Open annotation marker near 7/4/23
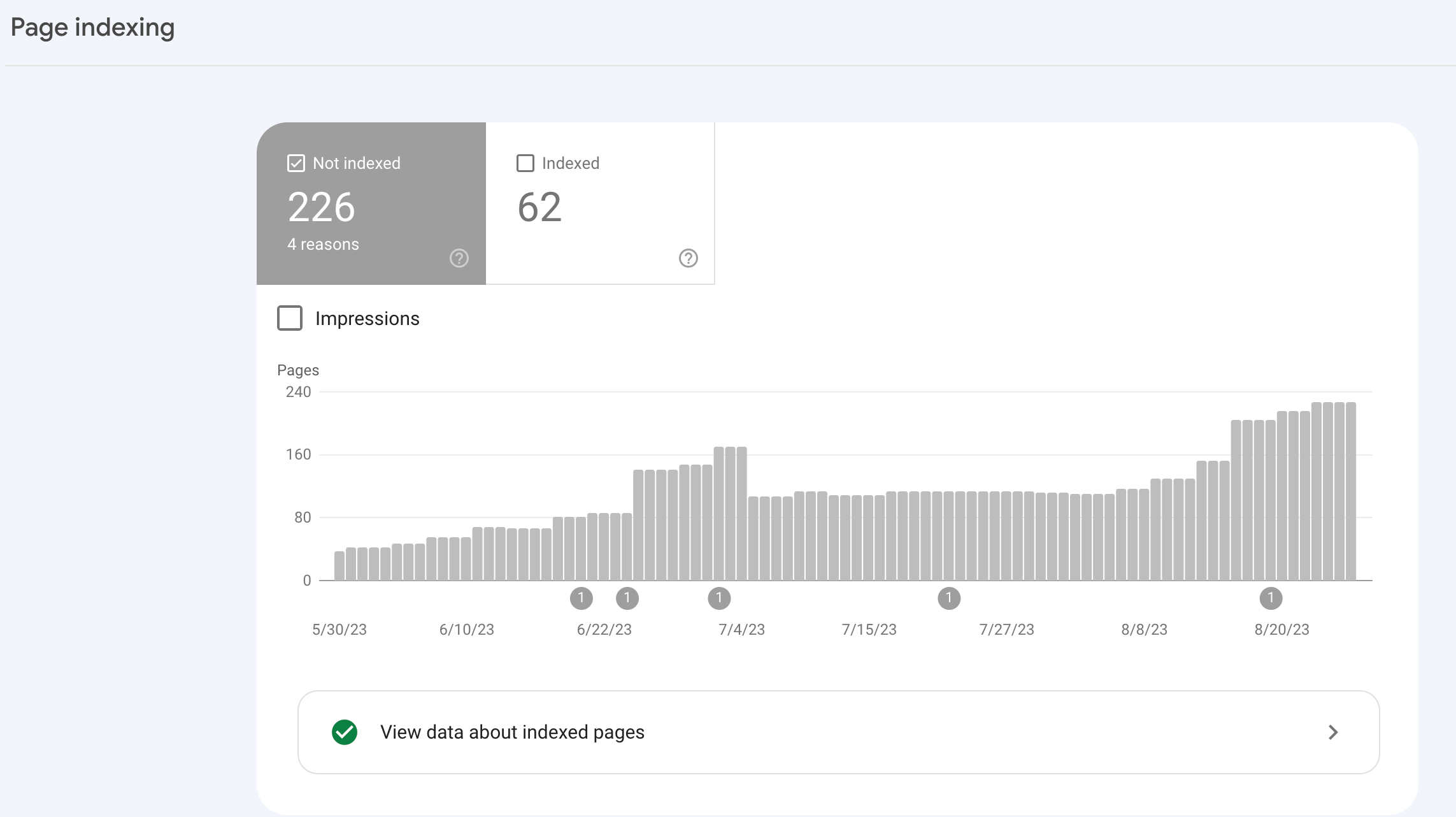Screen dimensions: 1456x817 pyautogui.click(x=719, y=598)
